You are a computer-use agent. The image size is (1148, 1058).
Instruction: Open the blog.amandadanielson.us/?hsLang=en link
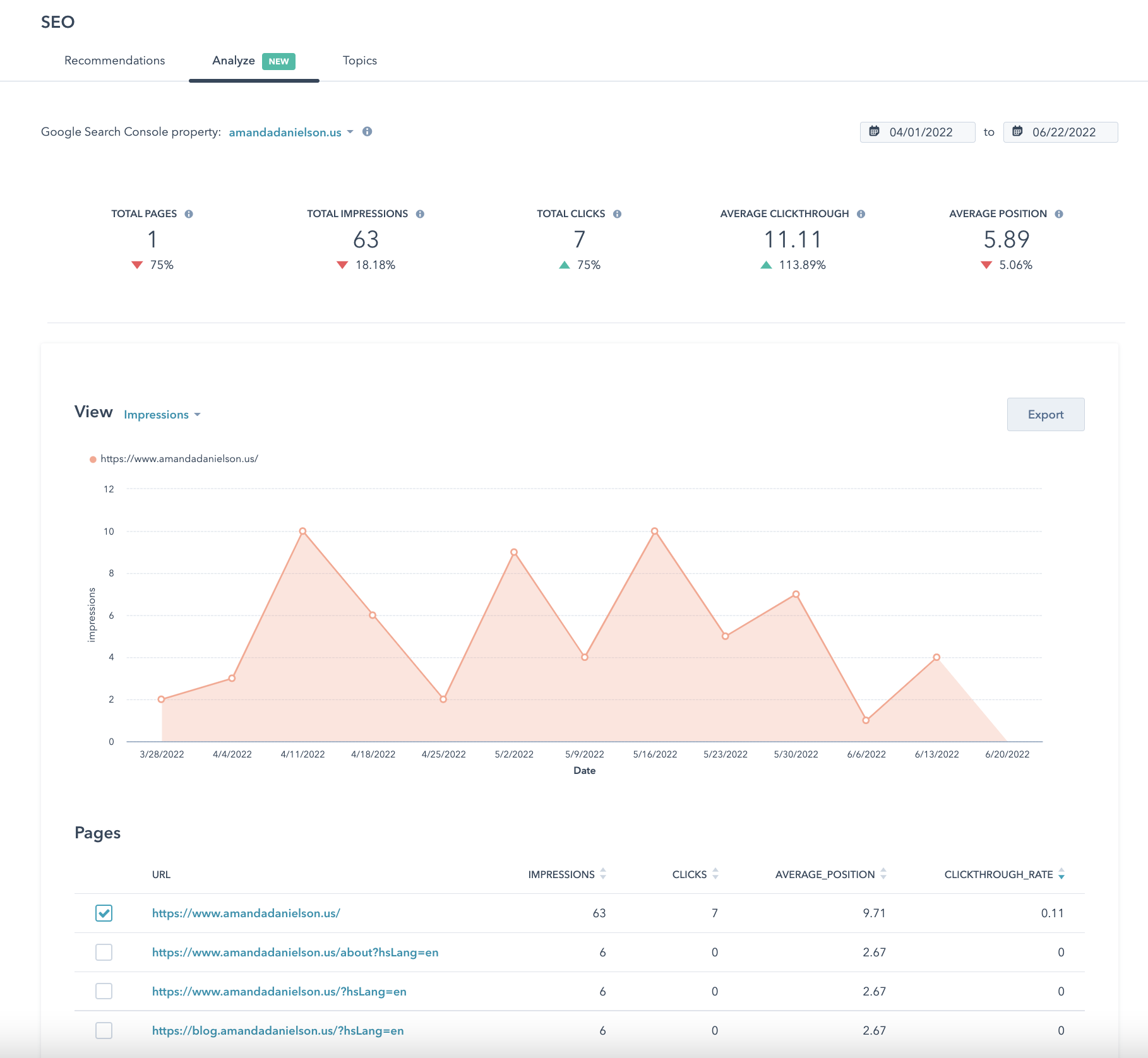(278, 1030)
